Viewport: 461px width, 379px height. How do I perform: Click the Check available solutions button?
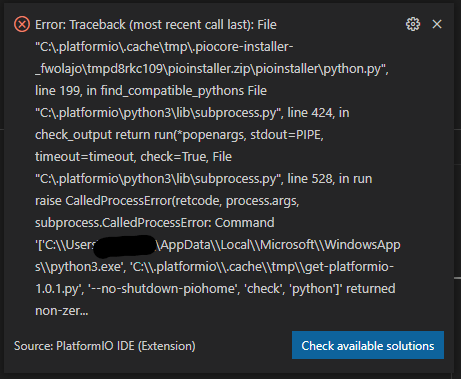(368, 345)
